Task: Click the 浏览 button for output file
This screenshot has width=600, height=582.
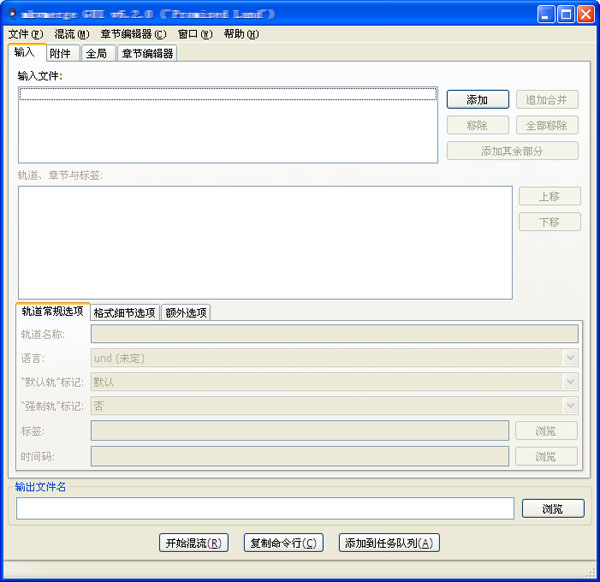Action: tap(553, 509)
